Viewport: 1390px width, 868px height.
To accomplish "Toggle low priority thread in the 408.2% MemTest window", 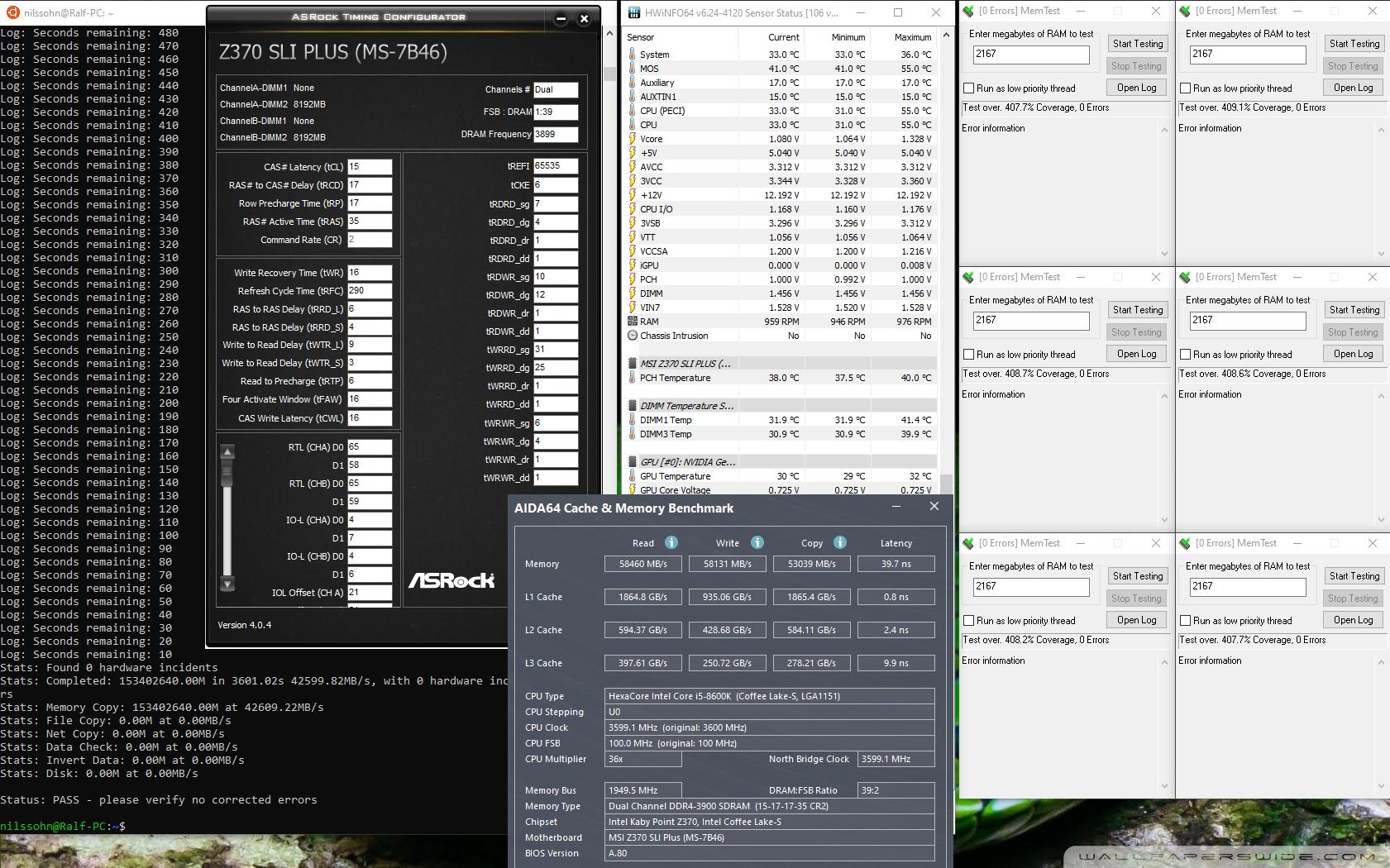I will 968,621.
